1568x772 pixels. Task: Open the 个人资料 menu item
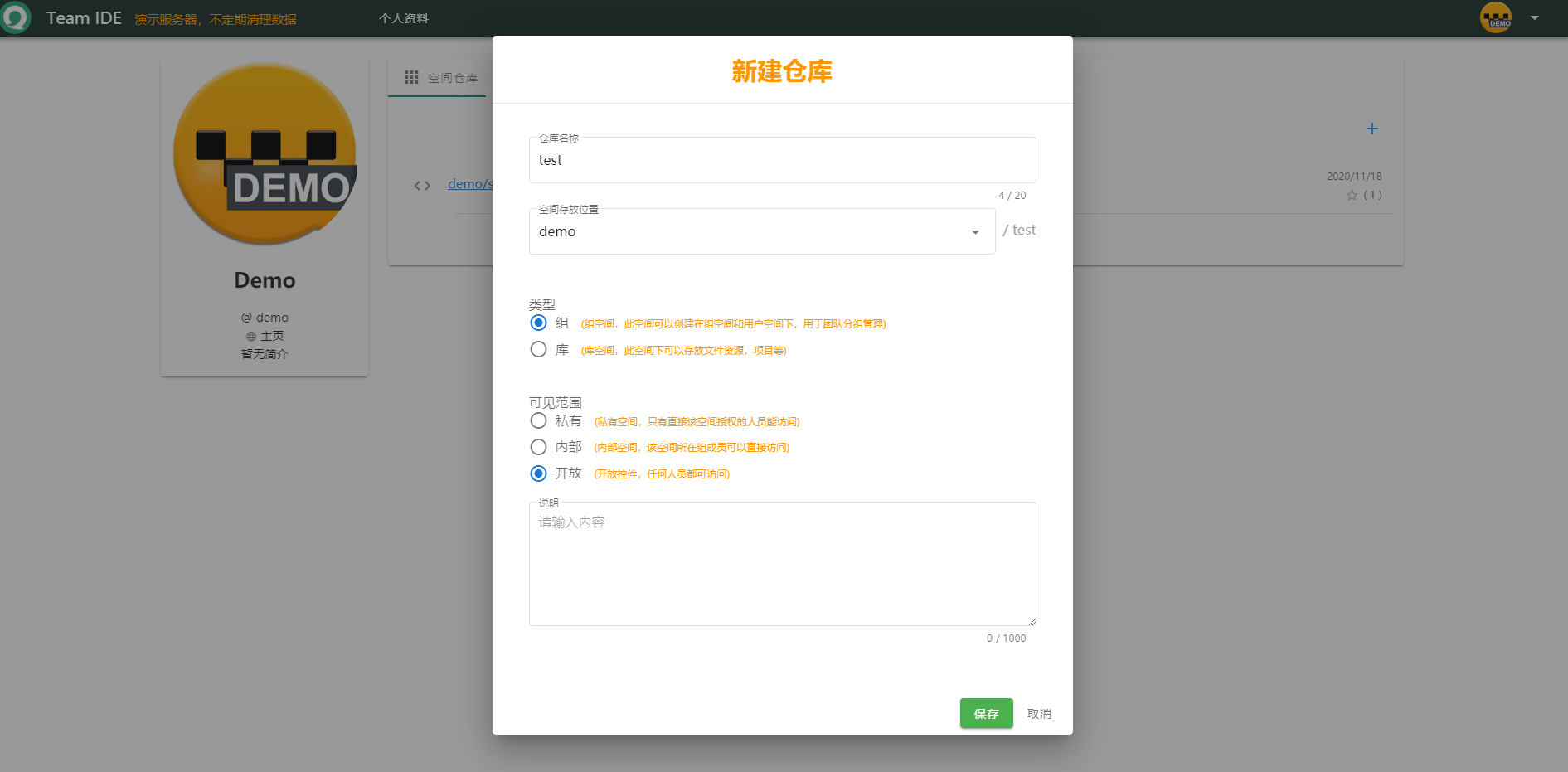(404, 17)
